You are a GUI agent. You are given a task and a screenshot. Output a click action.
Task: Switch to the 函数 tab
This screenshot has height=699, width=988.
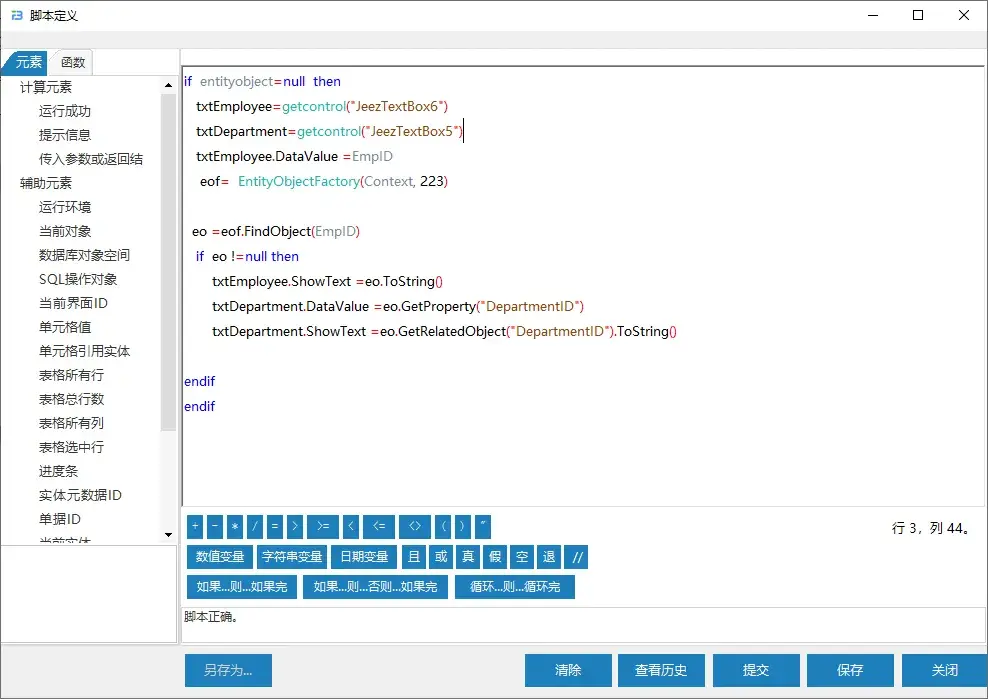(x=73, y=62)
